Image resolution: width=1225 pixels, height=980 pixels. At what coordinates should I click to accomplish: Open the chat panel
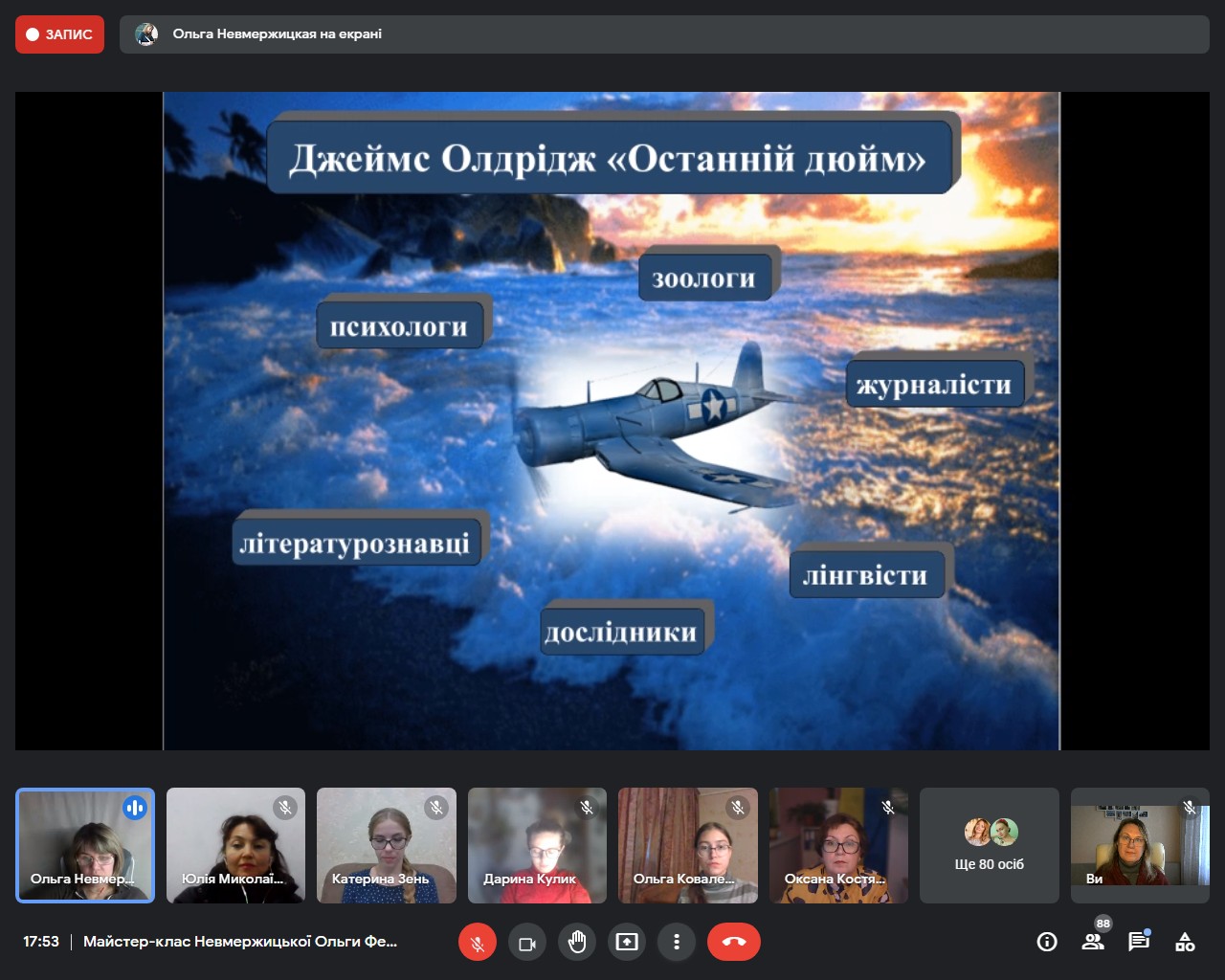1139,943
